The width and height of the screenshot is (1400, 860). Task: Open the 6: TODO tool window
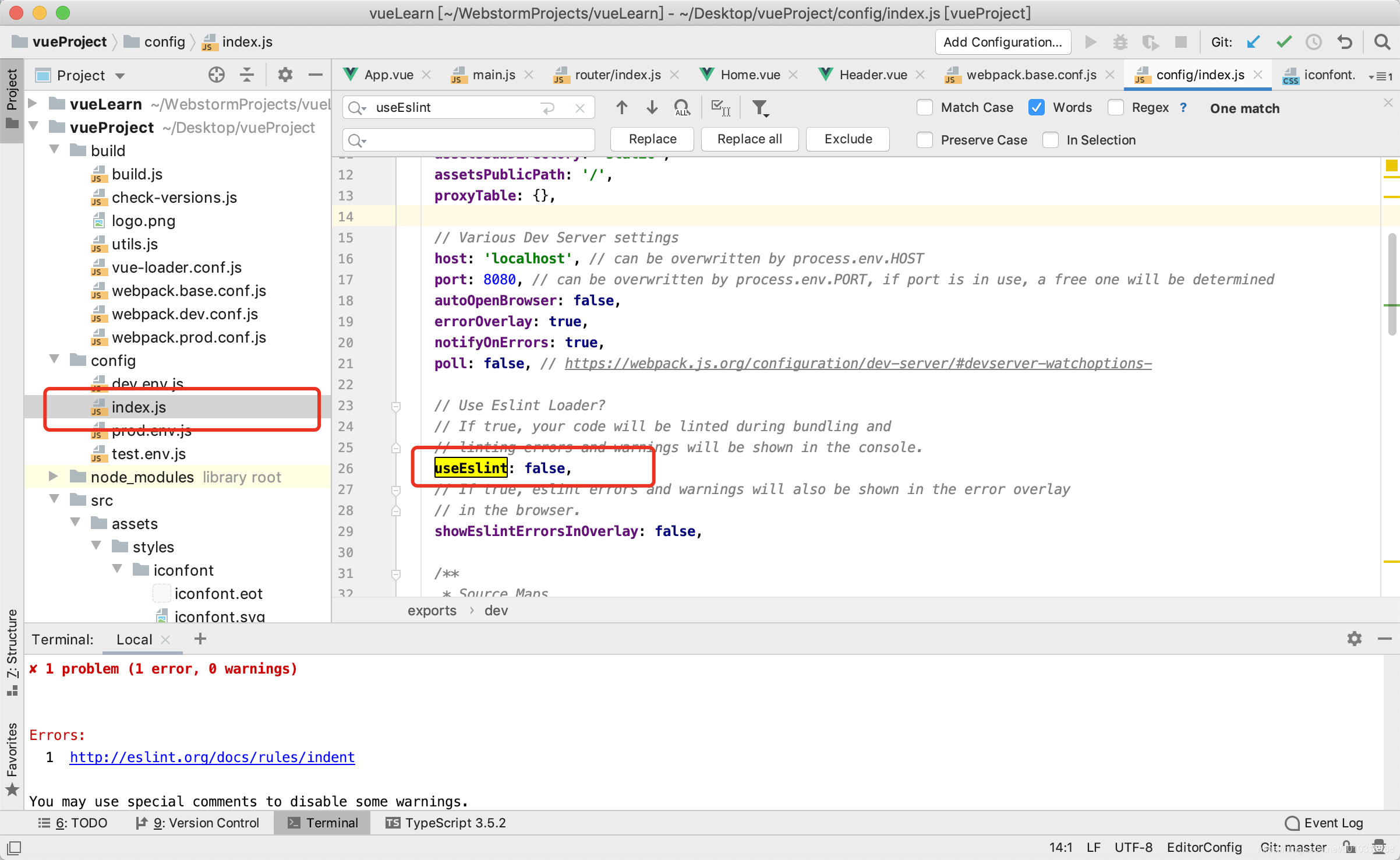click(73, 823)
